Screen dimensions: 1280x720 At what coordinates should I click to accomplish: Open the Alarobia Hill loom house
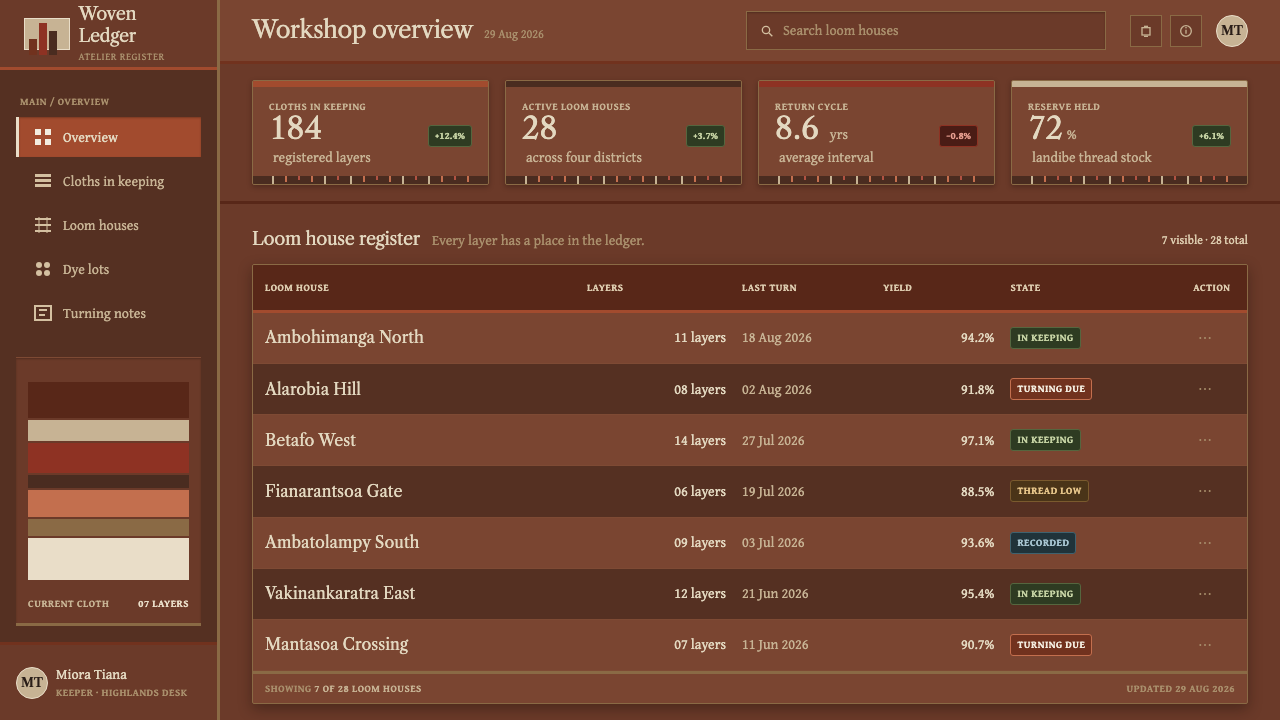(313, 389)
